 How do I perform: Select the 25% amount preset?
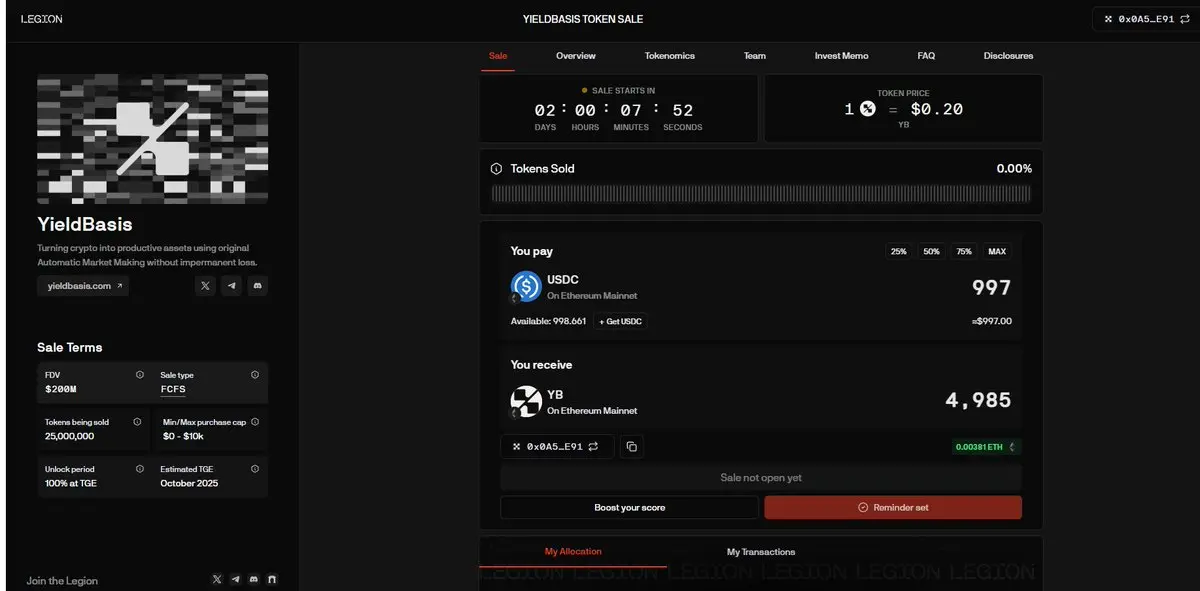click(898, 252)
